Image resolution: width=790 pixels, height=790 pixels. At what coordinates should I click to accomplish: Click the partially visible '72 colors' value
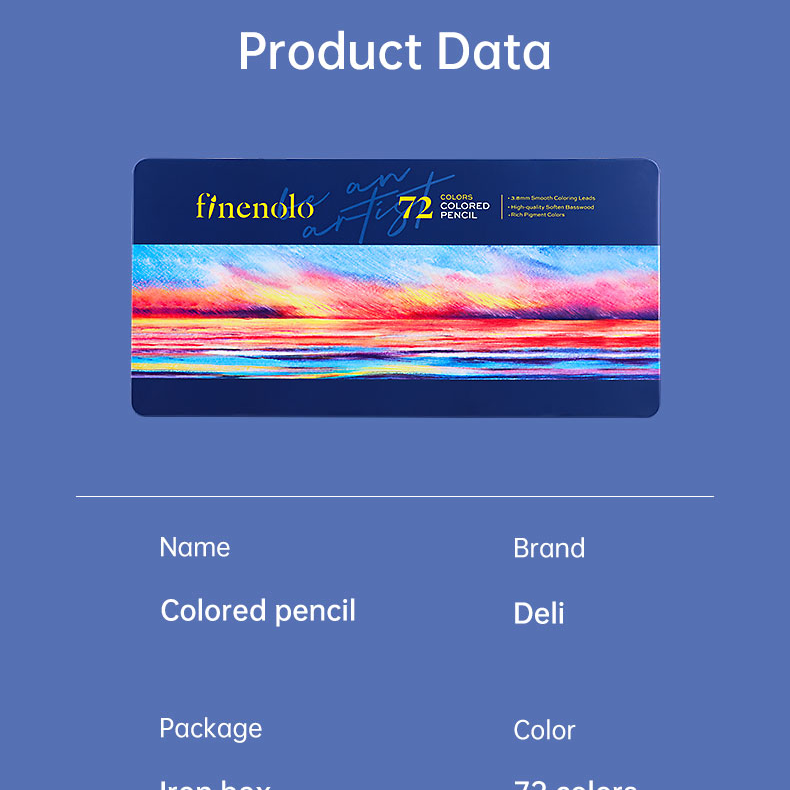(x=575, y=784)
